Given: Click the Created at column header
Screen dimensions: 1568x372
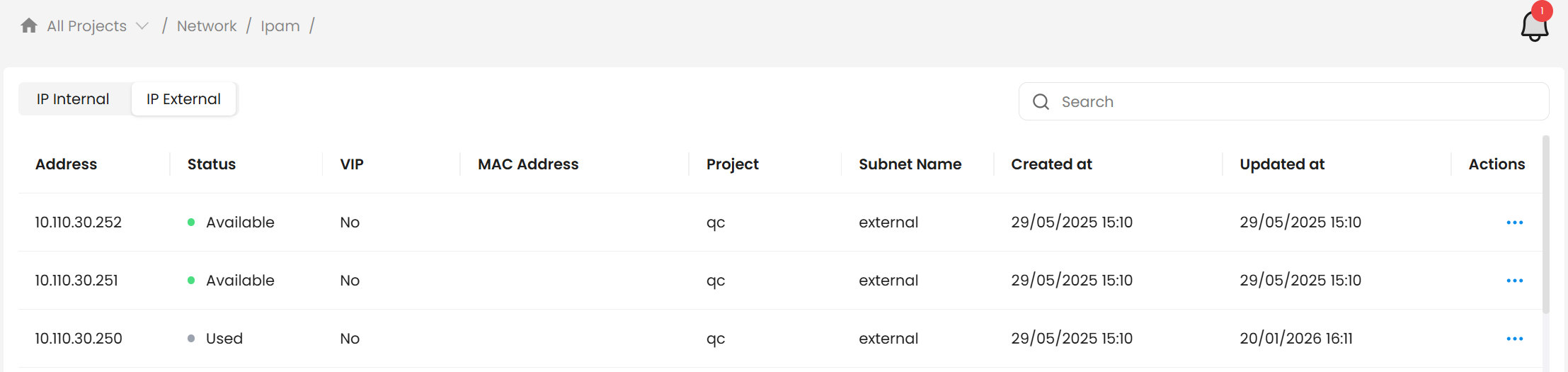Looking at the screenshot, I should point(1051,164).
